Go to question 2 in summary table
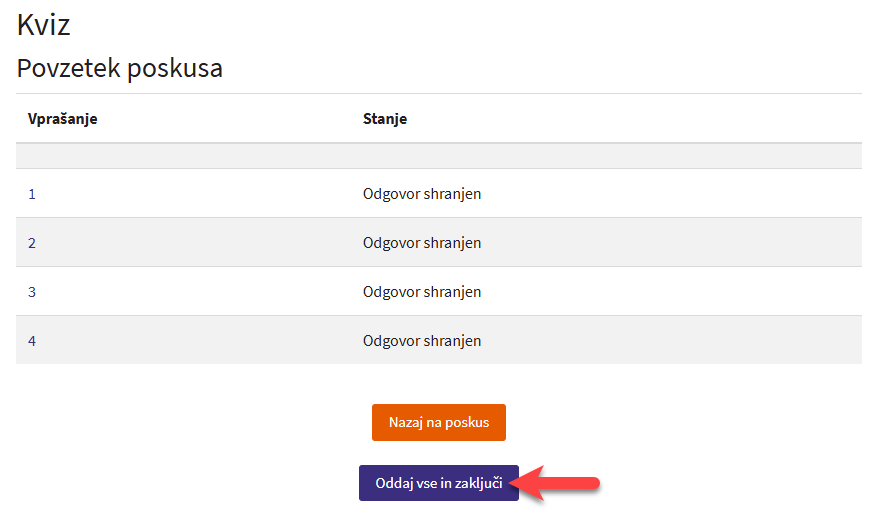Viewport: 885px width, 525px height. click(x=32, y=243)
